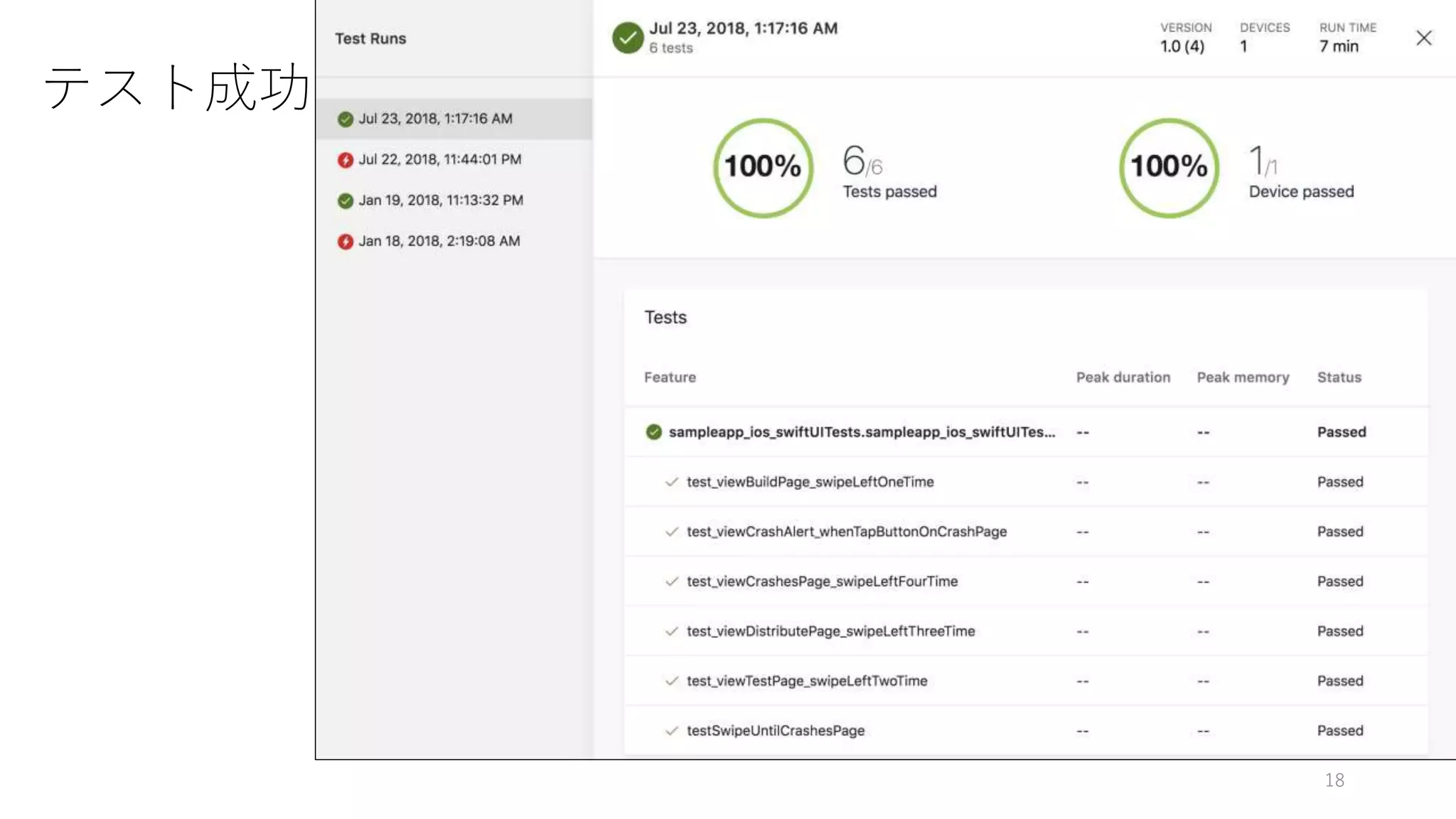Collapse the sampleapp_ios_swiftUITests feature group

click(x=861, y=432)
